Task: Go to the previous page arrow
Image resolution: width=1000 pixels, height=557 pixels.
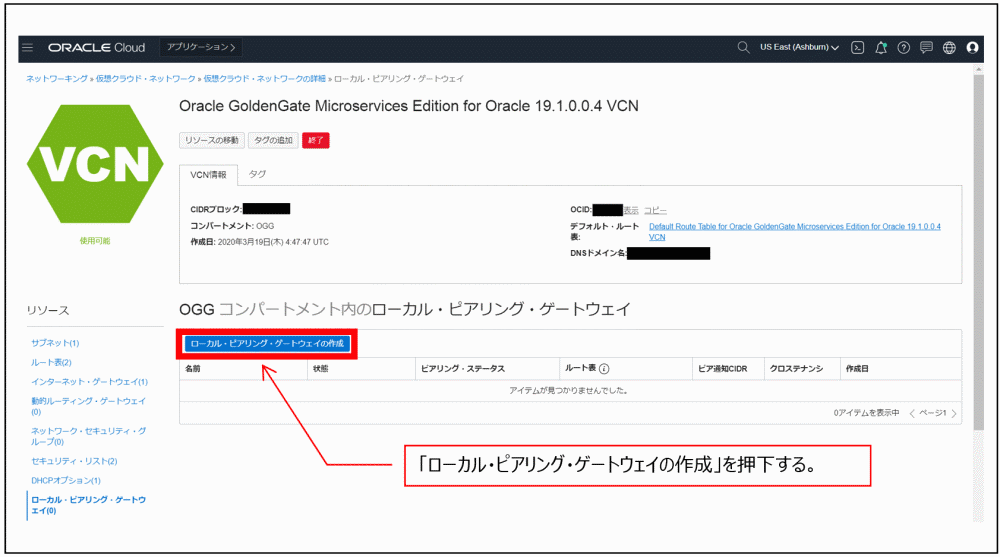Action: click(912, 413)
